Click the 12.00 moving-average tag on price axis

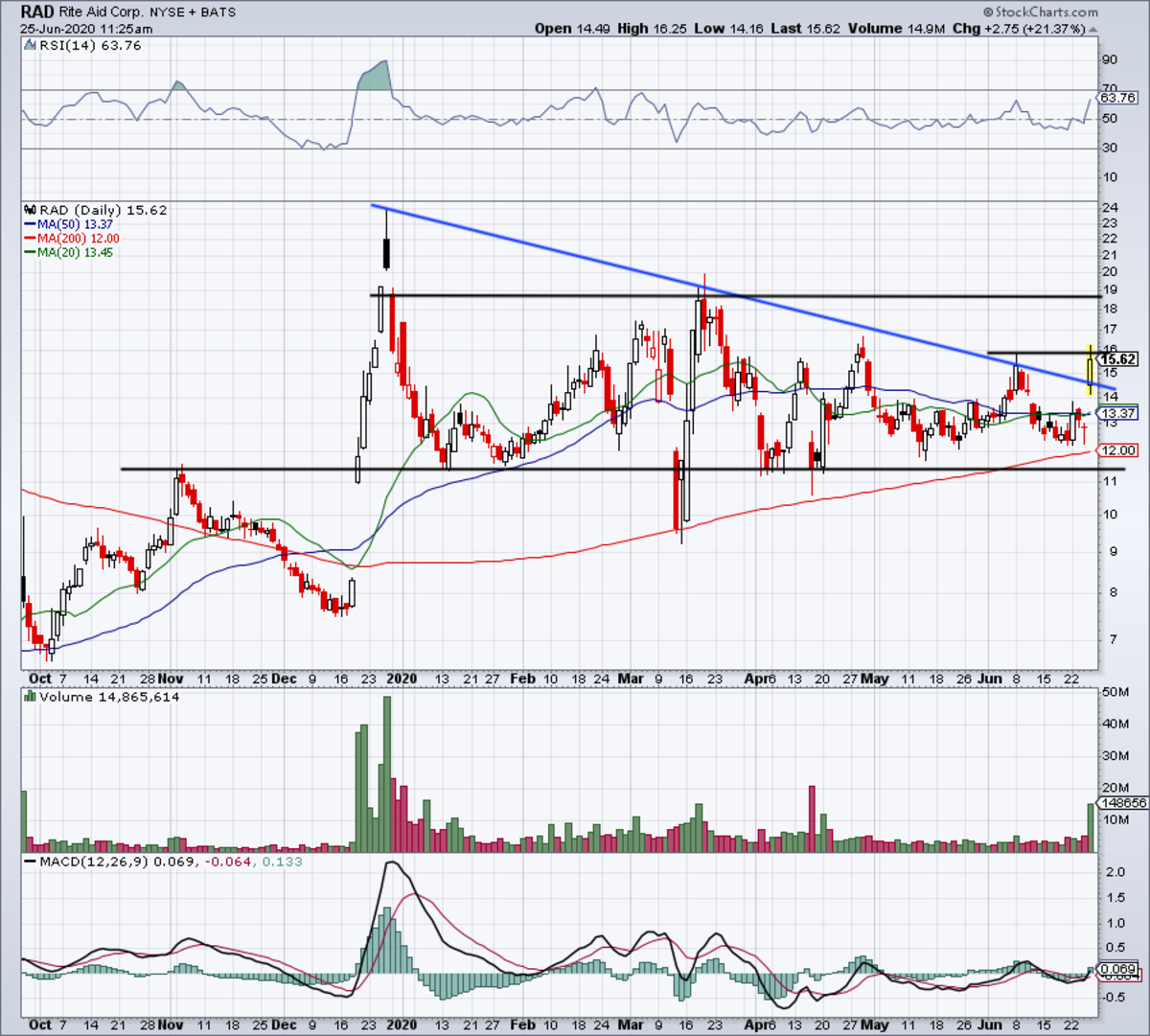point(1118,450)
